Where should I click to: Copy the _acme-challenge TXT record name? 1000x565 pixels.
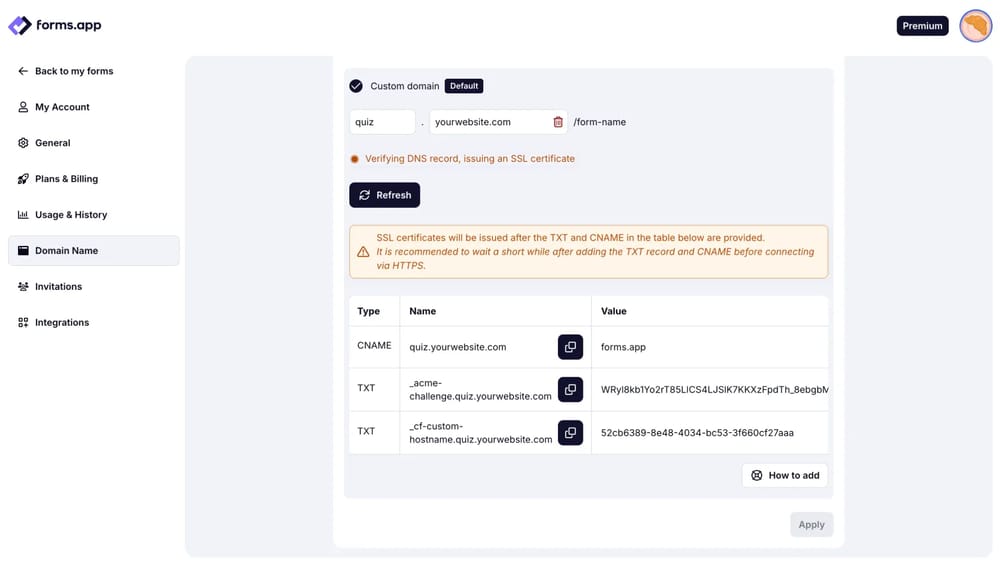[x=570, y=389]
